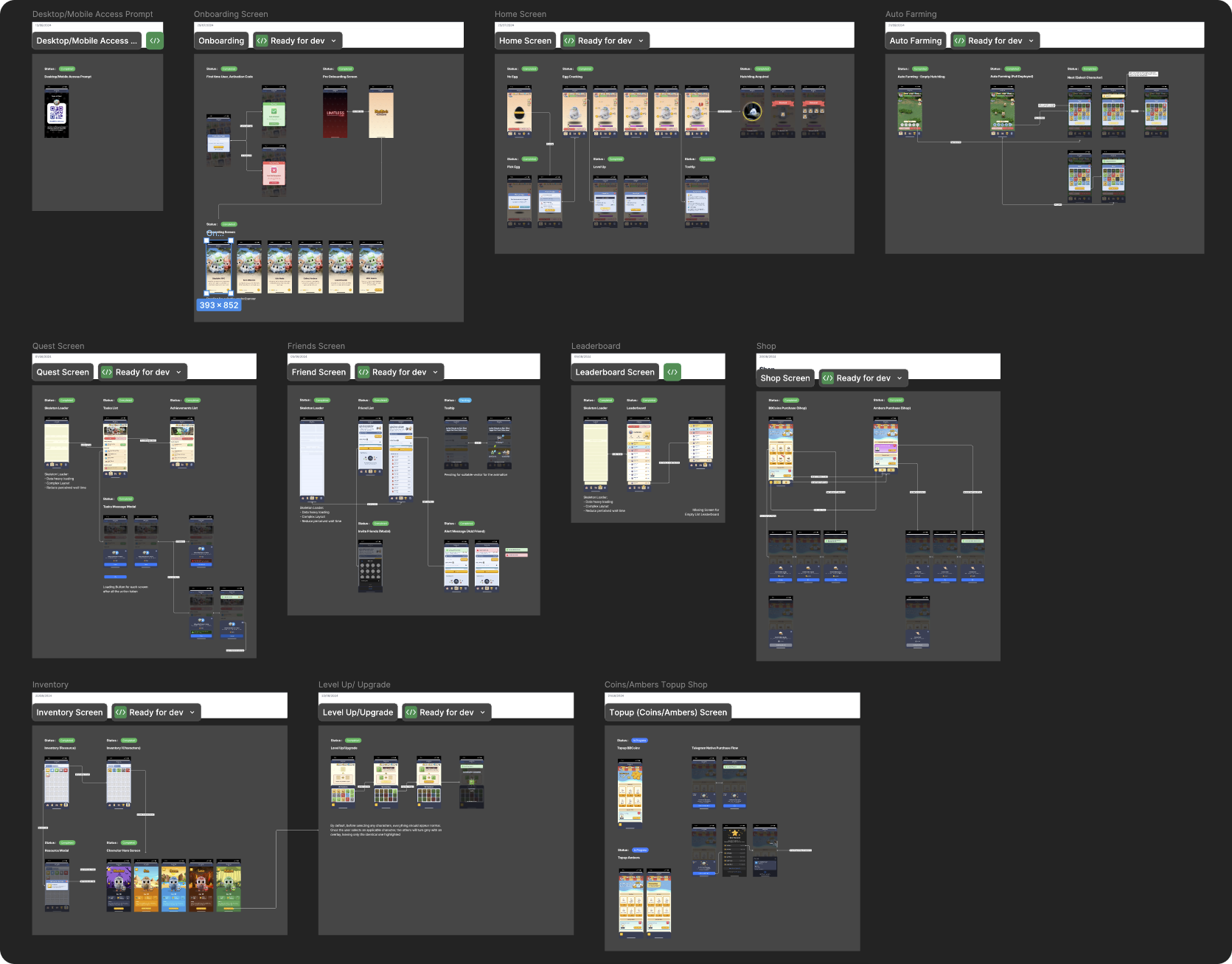
Task: Click the 'Onboarding Screen' canvas title
Action: 231,14
